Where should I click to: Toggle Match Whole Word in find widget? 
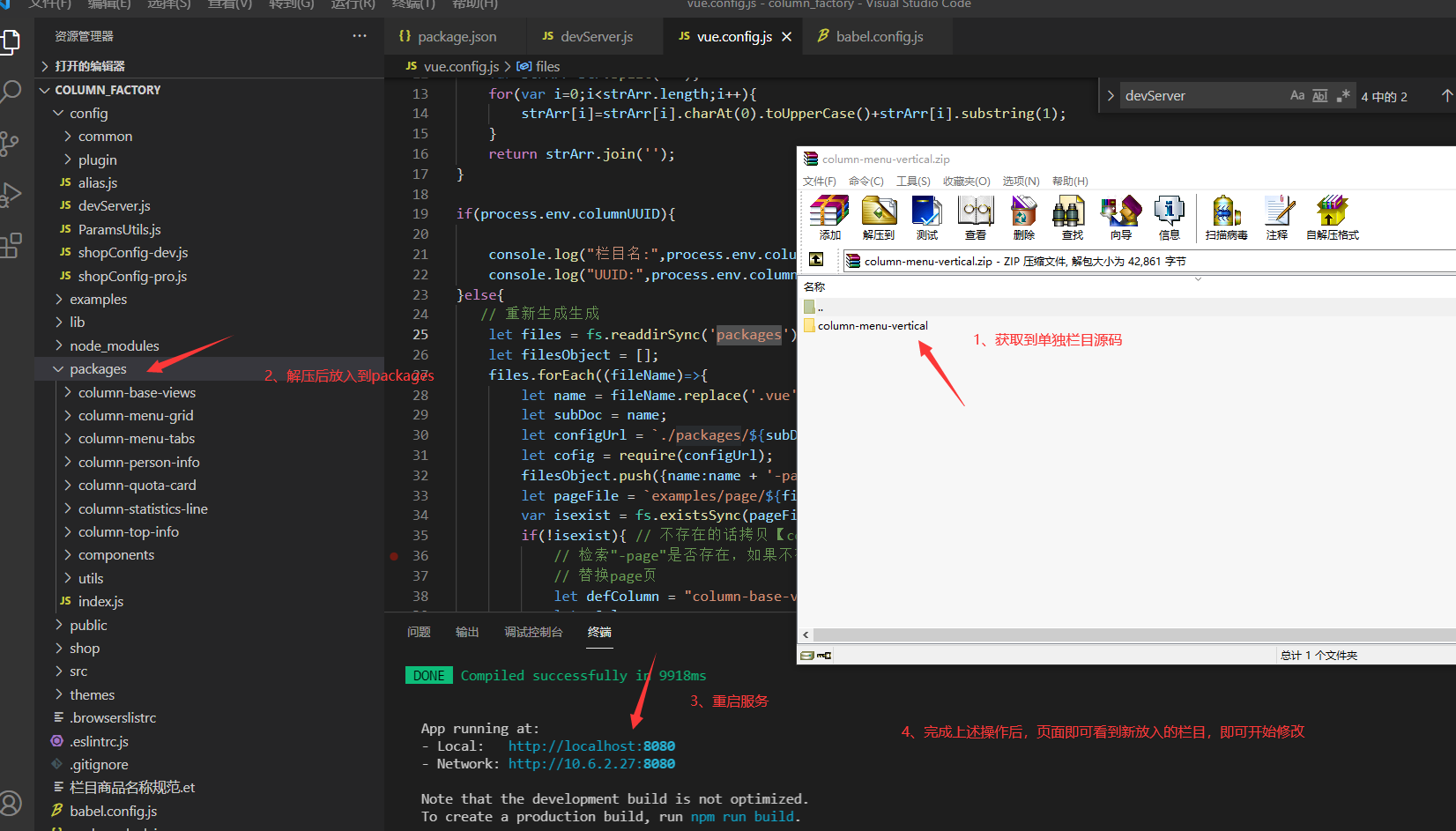[x=1319, y=96]
